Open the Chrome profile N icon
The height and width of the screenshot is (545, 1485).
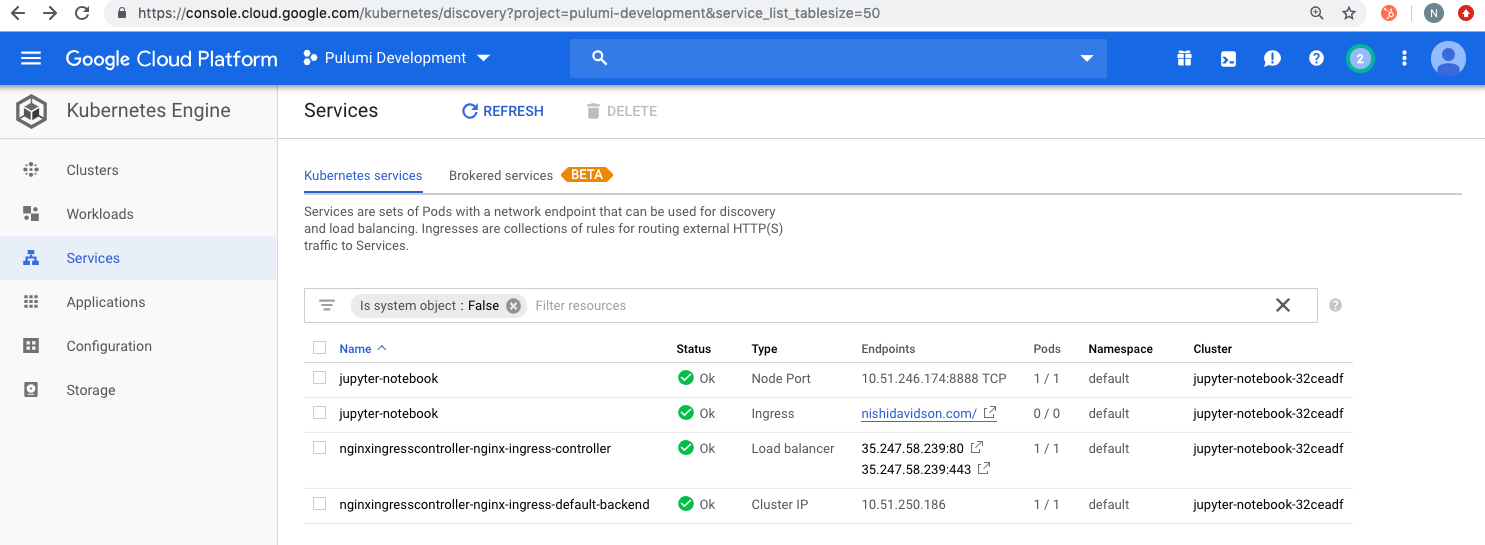coord(1434,14)
